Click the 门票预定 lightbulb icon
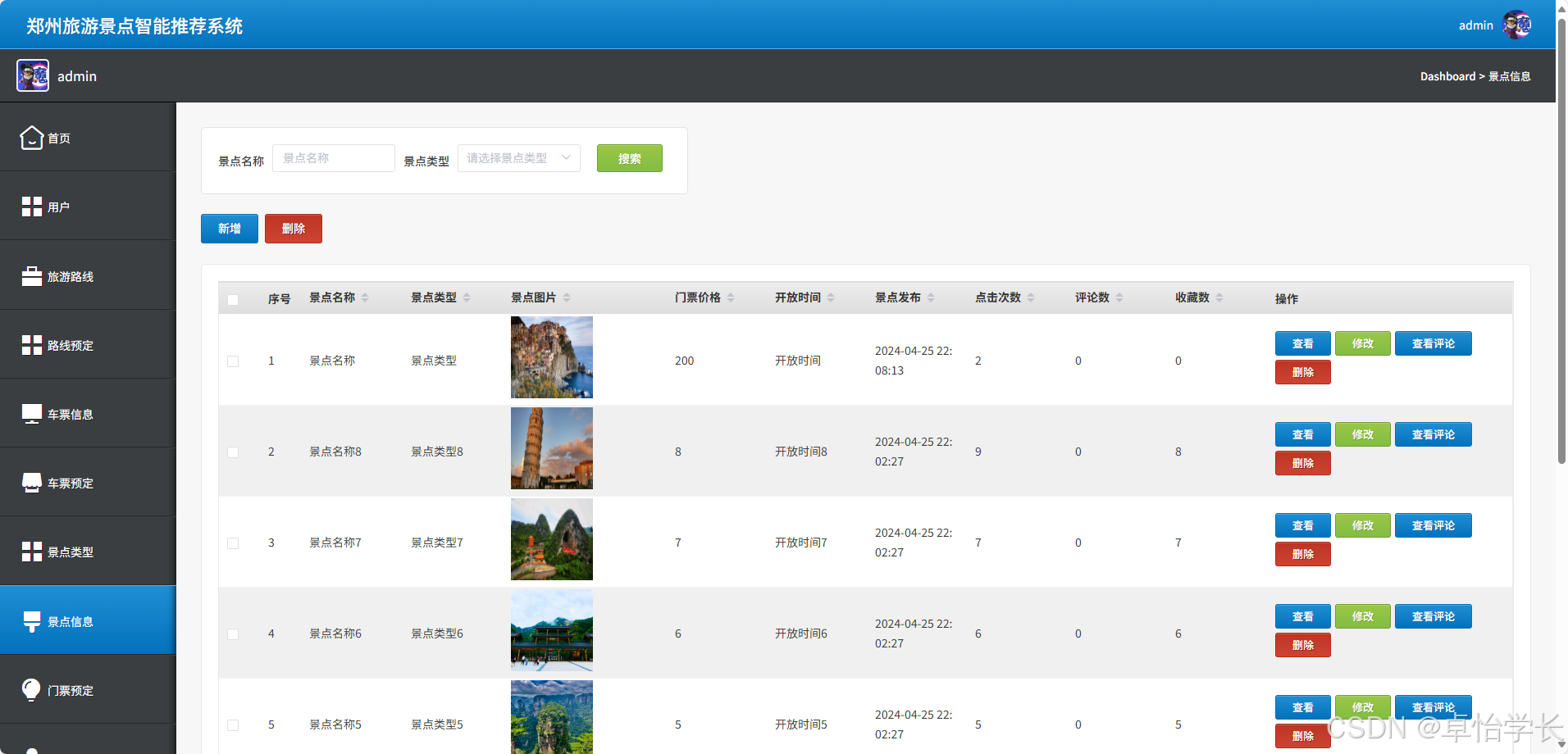Viewport: 1568px width, 754px height. (x=32, y=690)
